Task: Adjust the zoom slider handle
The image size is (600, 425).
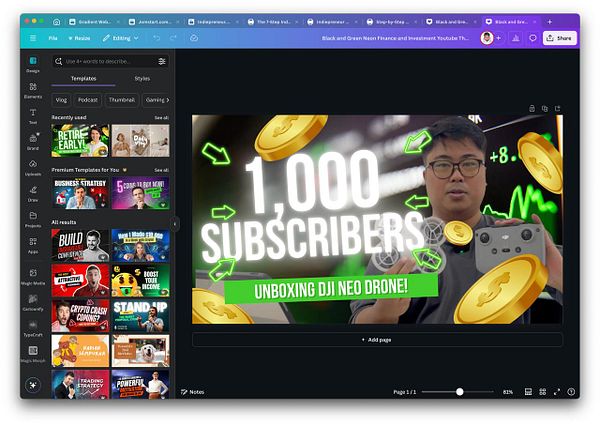Action: 460,392
